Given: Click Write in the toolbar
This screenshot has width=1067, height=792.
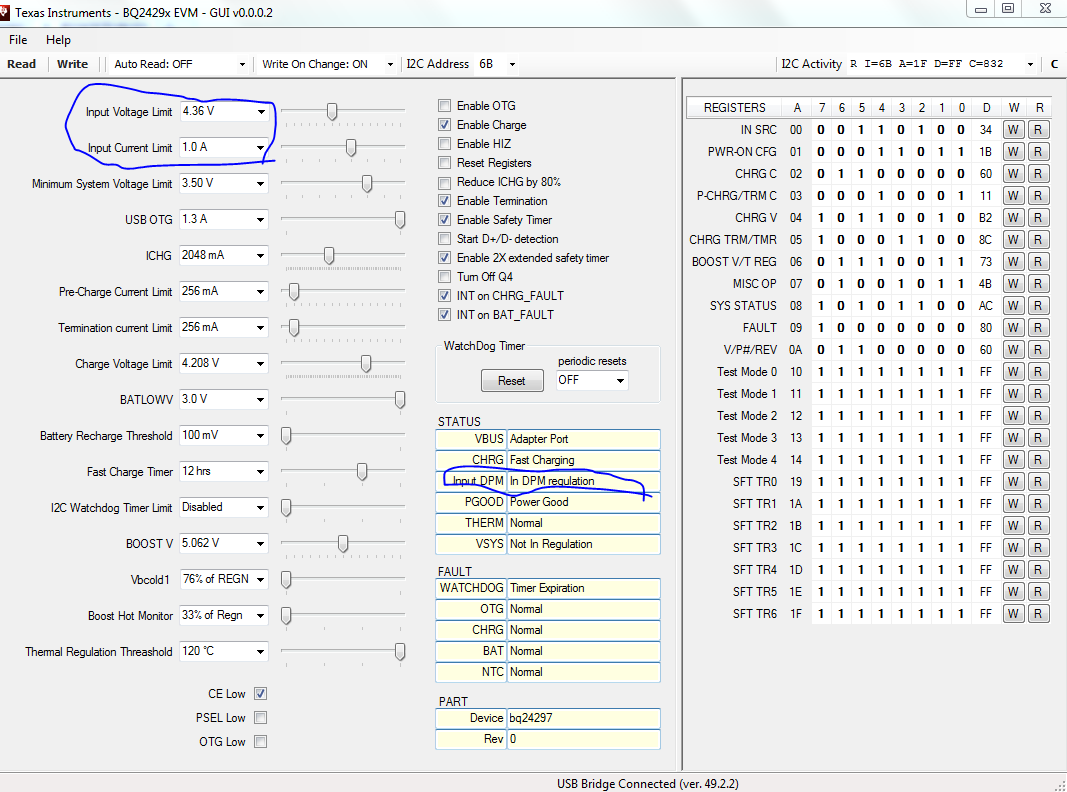Looking at the screenshot, I should pos(72,64).
